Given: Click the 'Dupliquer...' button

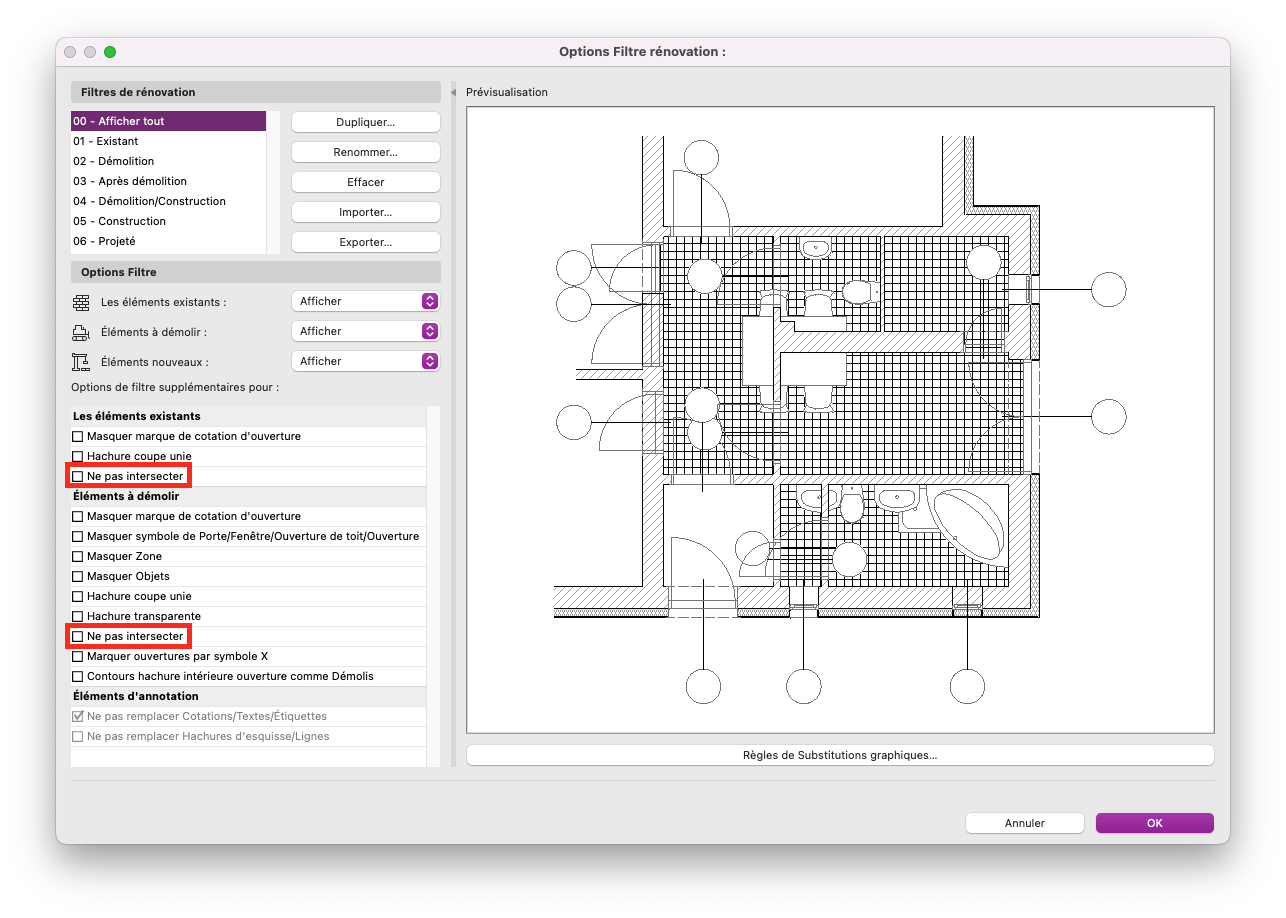Looking at the screenshot, I should pyautogui.click(x=365, y=122).
